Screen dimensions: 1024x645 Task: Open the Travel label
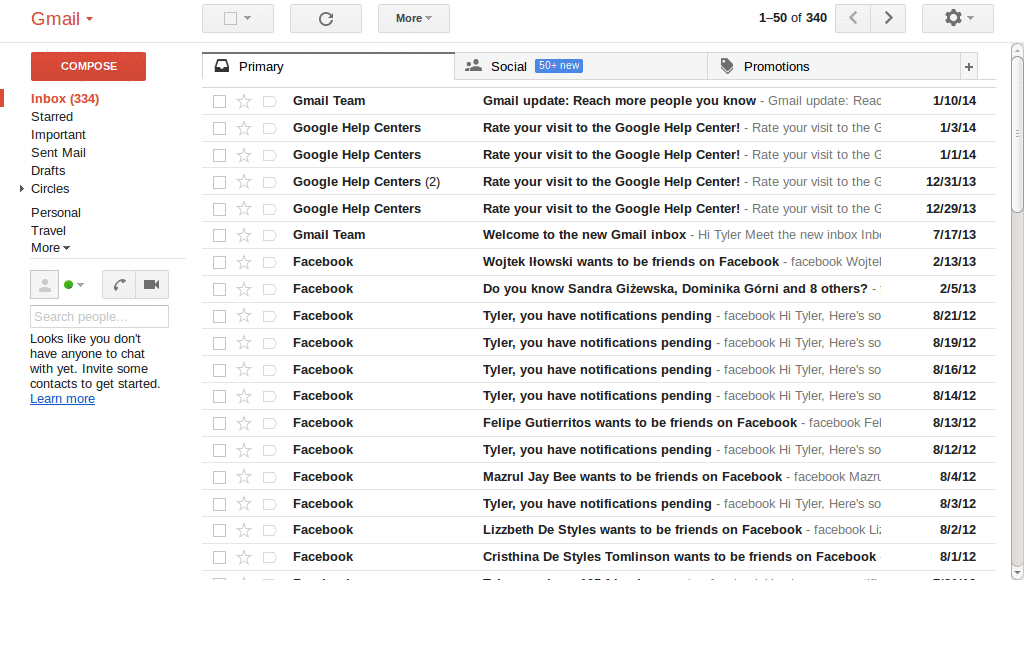[x=48, y=230]
